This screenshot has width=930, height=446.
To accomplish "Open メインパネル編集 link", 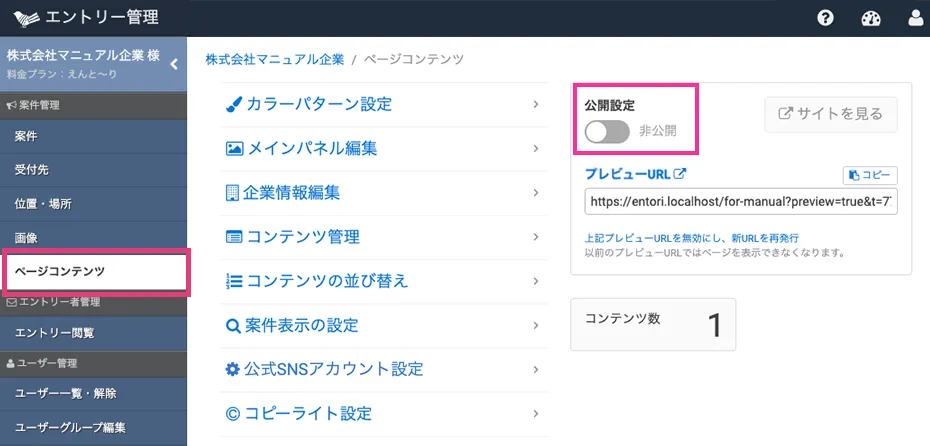I will 312,148.
